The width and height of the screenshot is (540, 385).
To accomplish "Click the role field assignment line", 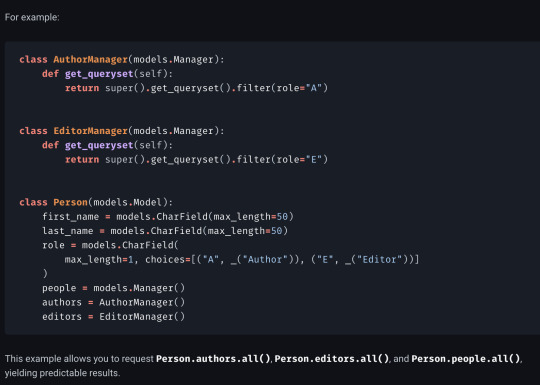I will (110, 245).
